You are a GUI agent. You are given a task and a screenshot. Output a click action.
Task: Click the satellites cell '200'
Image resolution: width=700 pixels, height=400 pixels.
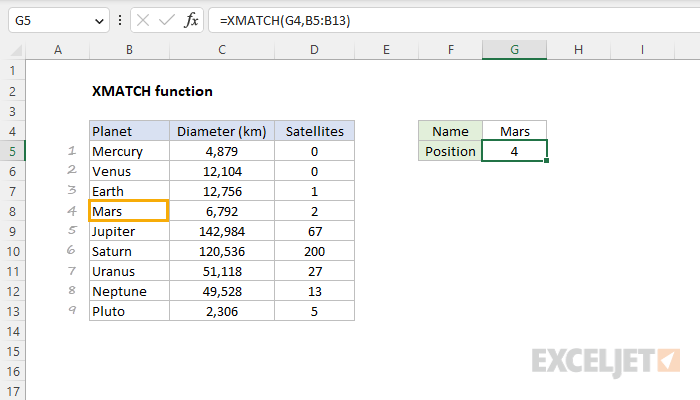(x=314, y=251)
